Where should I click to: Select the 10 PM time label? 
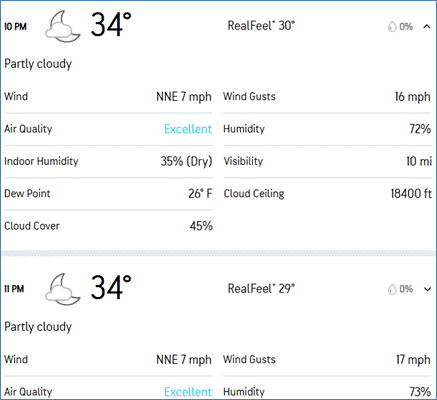(15, 27)
